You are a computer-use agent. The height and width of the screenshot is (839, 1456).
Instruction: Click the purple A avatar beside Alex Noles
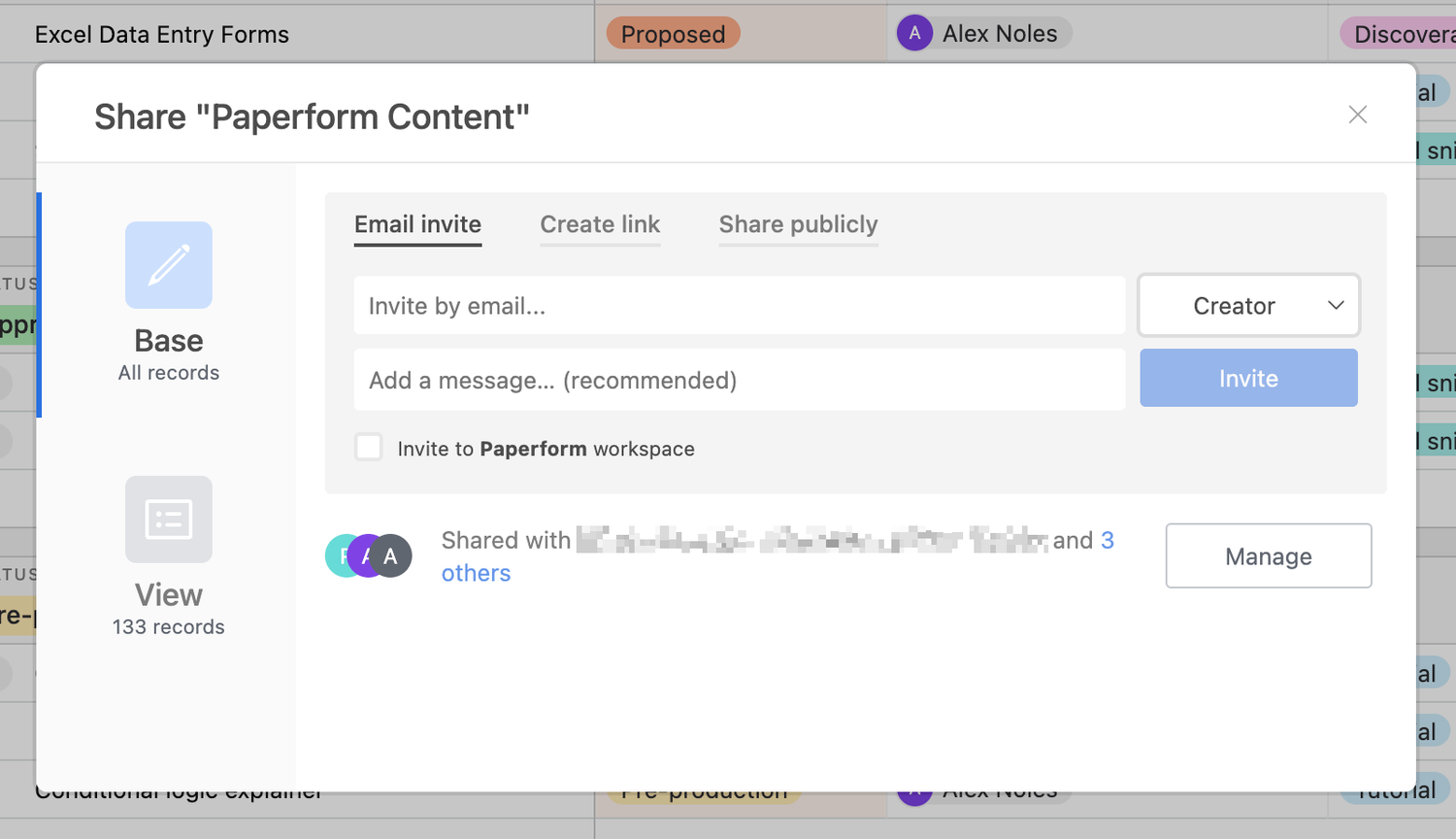(914, 33)
